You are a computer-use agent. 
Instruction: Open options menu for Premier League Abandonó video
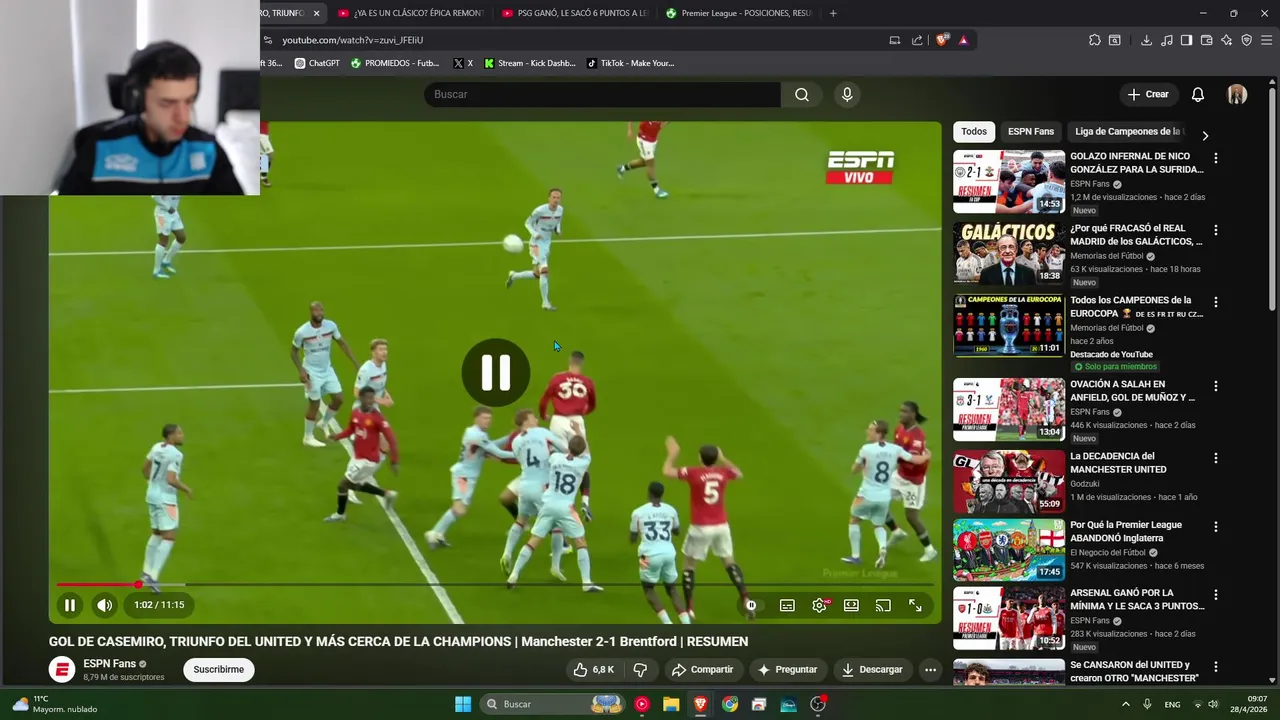click(x=1216, y=526)
